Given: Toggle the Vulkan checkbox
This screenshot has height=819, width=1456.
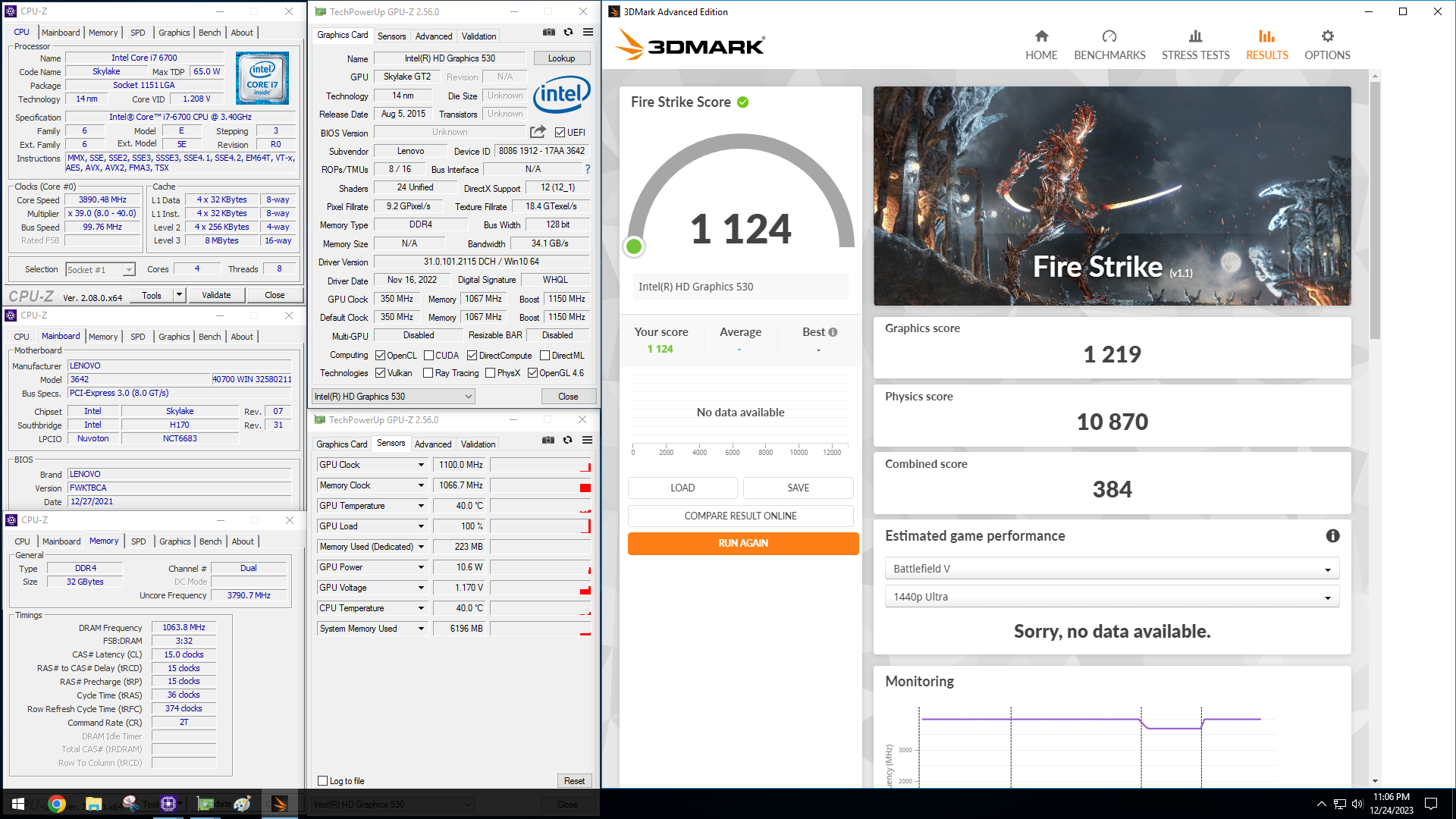Looking at the screenshot, I should coord(381,373).
